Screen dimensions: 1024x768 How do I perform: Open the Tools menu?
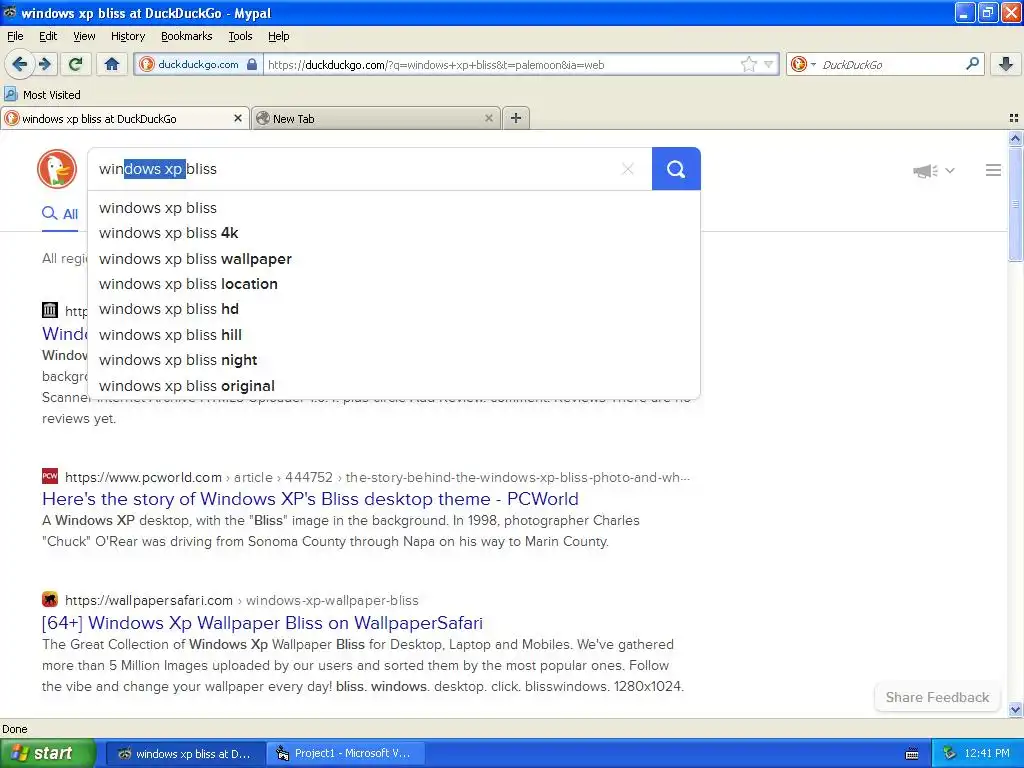[240, 36]
